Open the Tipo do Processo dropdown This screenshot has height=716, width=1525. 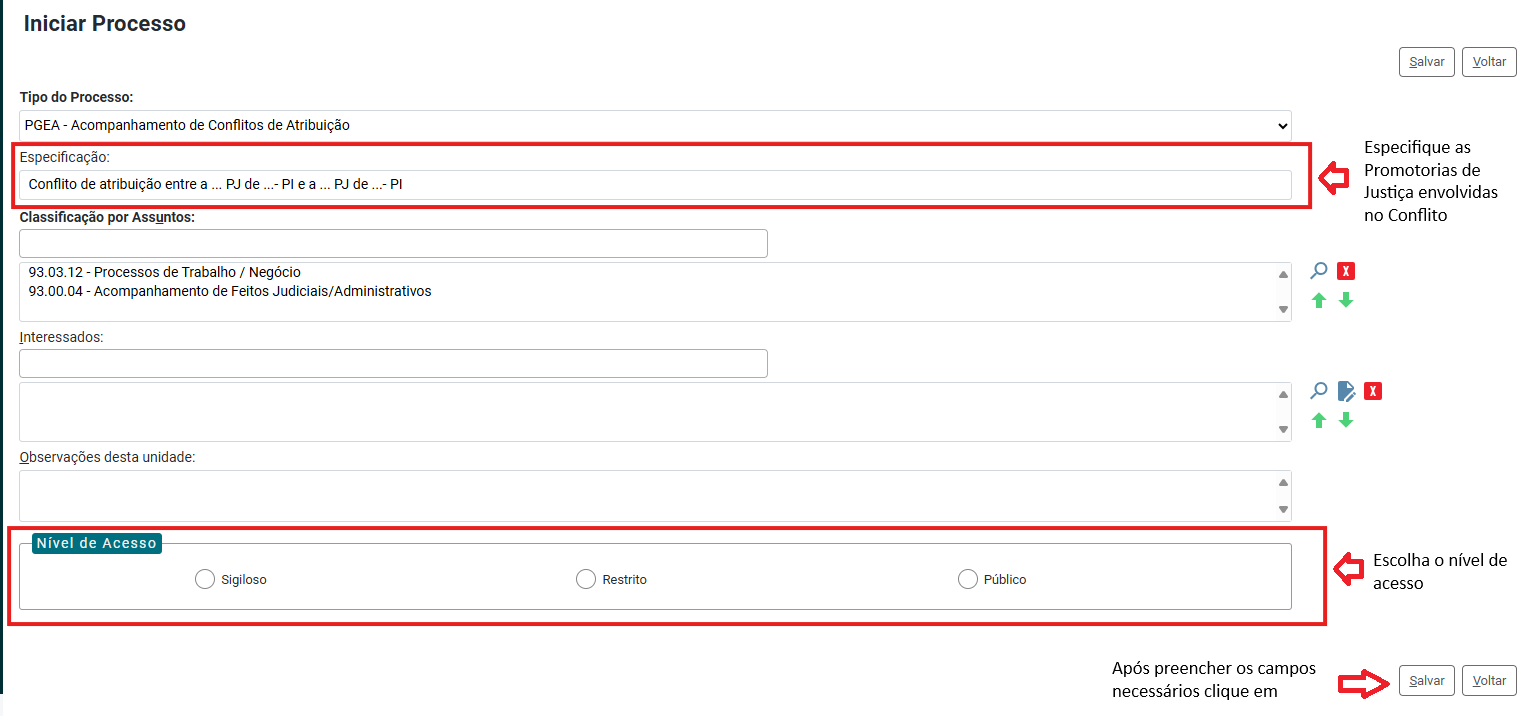coord(655,125)
